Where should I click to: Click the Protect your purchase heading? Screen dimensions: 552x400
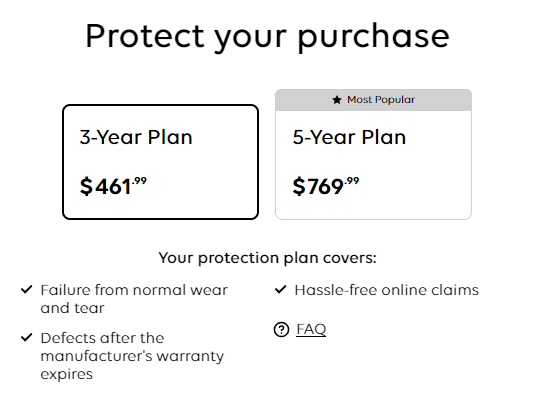[268, 37]
